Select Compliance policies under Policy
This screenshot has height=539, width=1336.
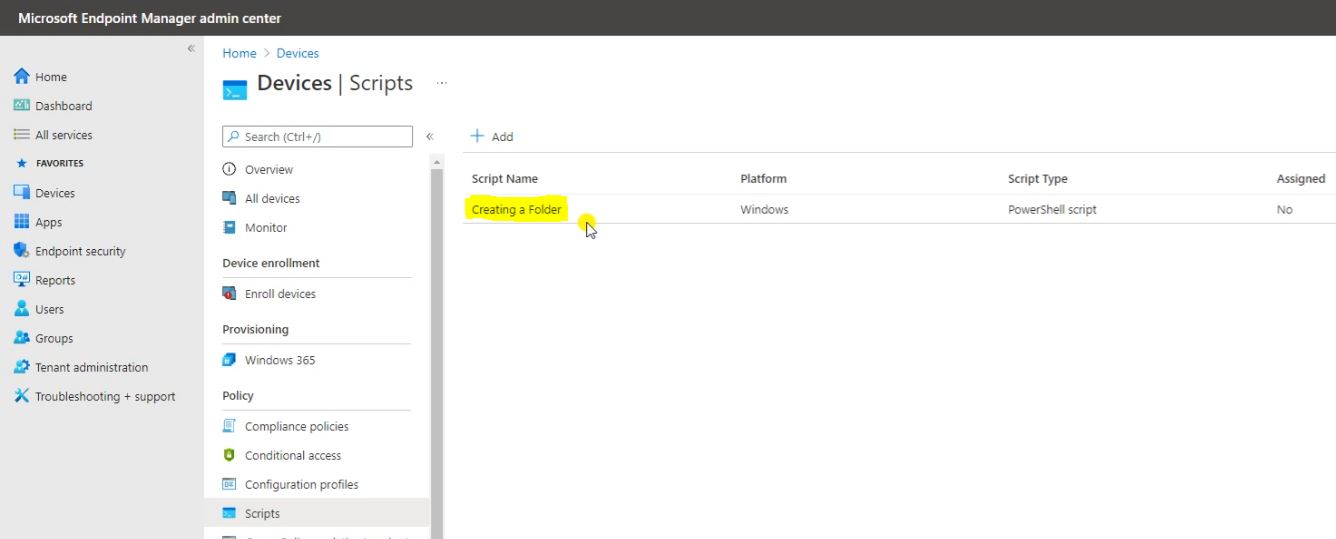tap(297, 426)
